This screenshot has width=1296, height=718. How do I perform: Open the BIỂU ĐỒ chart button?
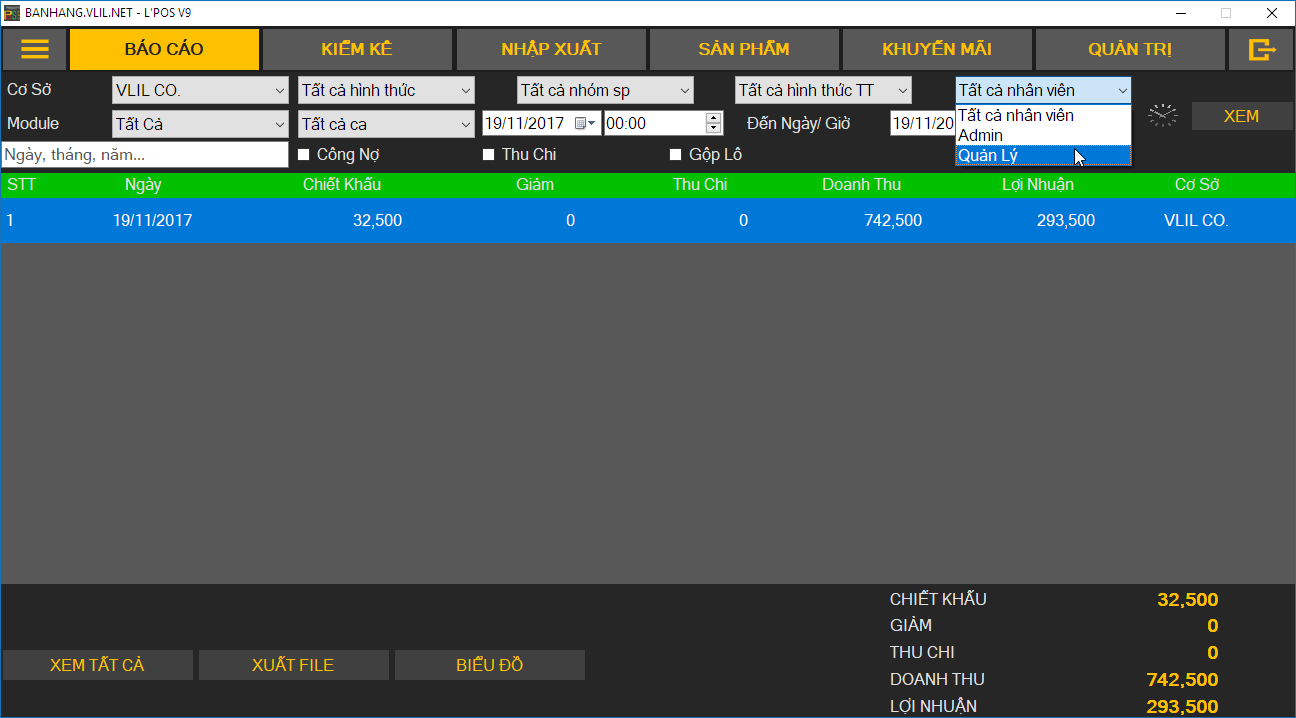coord(489,665)
